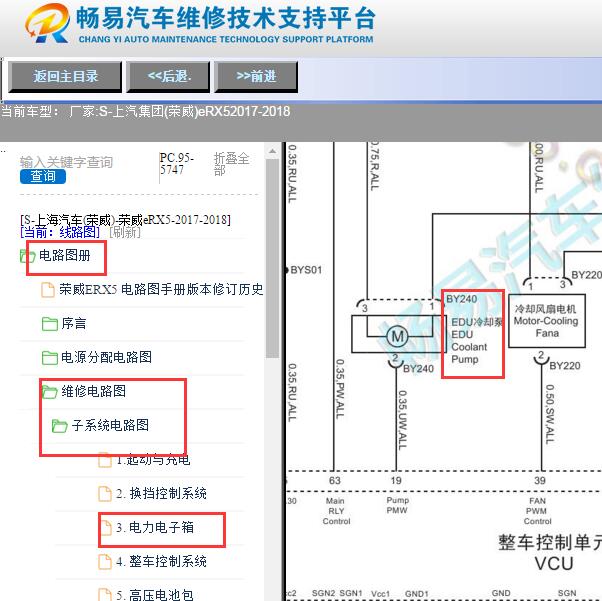The height and width of the screenshot is (601, 602).
Task: Click the BYS01 splice label
Action: (306, 270)
